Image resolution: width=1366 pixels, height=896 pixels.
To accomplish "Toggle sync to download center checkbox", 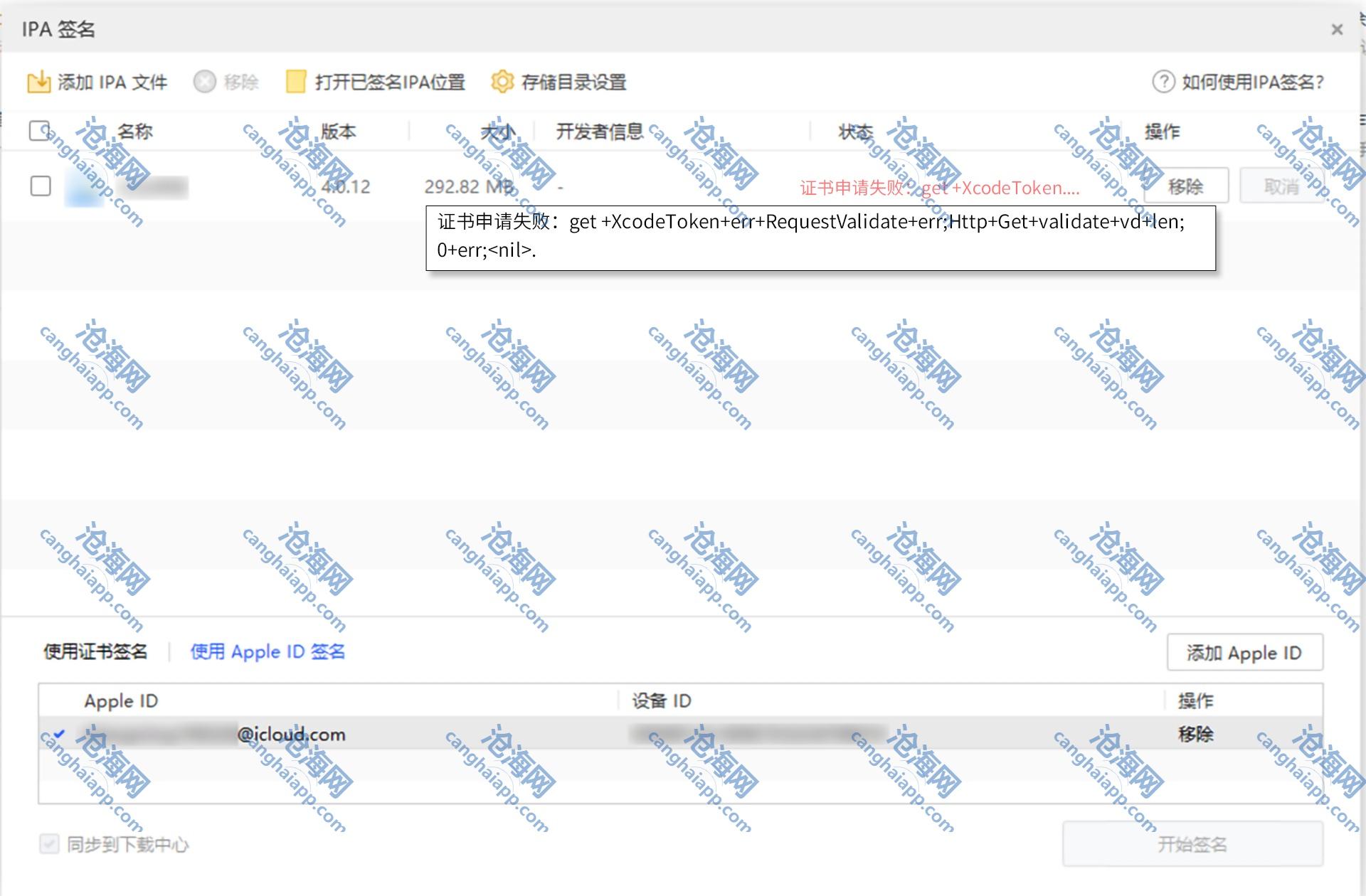I will tap(49, 844).
